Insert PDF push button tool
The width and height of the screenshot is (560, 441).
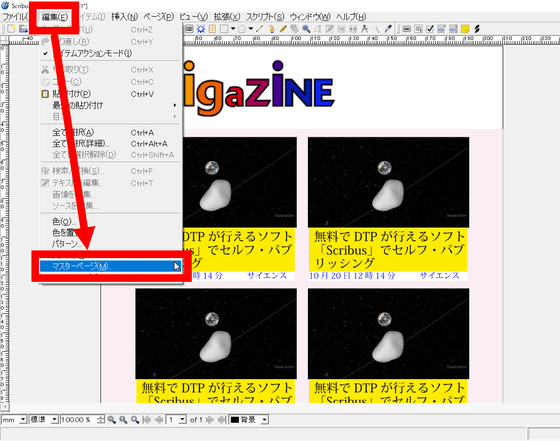coord(406,29)
